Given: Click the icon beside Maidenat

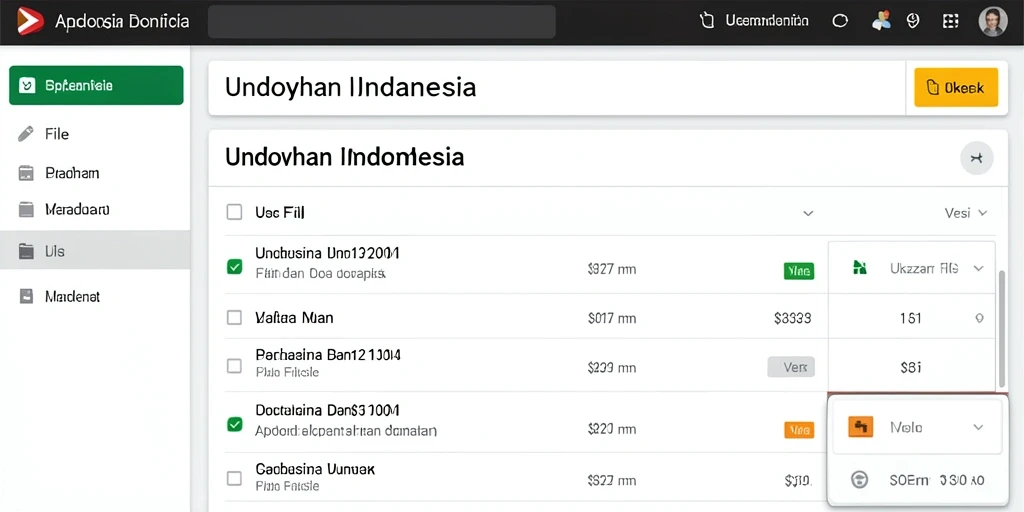Looking at the screenshot, I should point(26,296).
